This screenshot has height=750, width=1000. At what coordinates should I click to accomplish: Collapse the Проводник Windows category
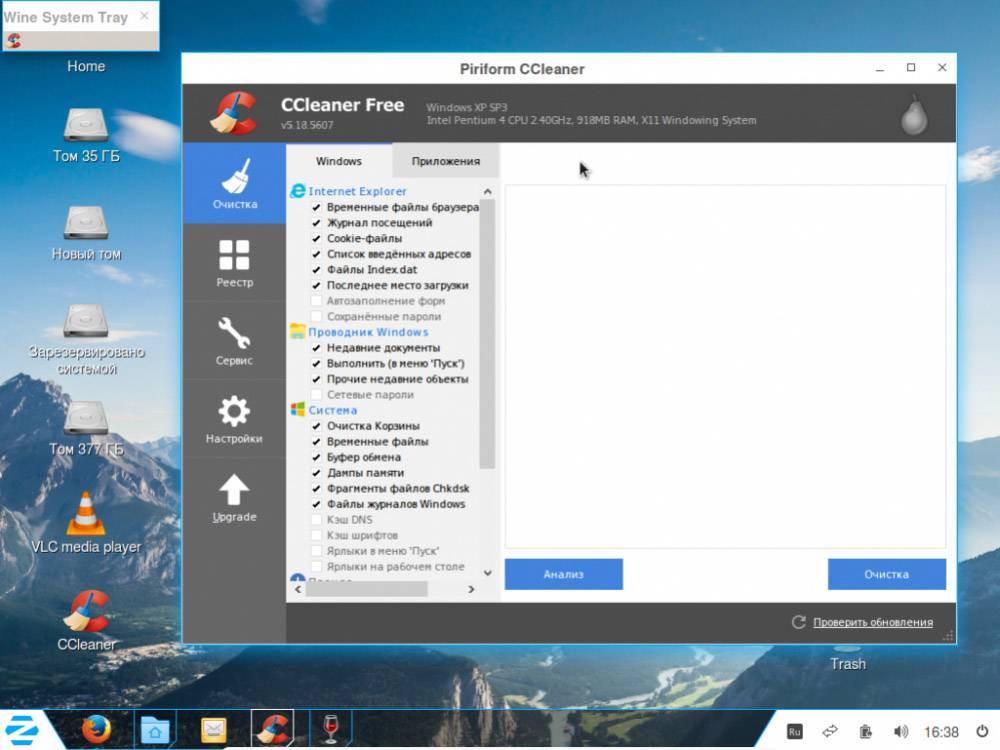(x=367, y=332)
